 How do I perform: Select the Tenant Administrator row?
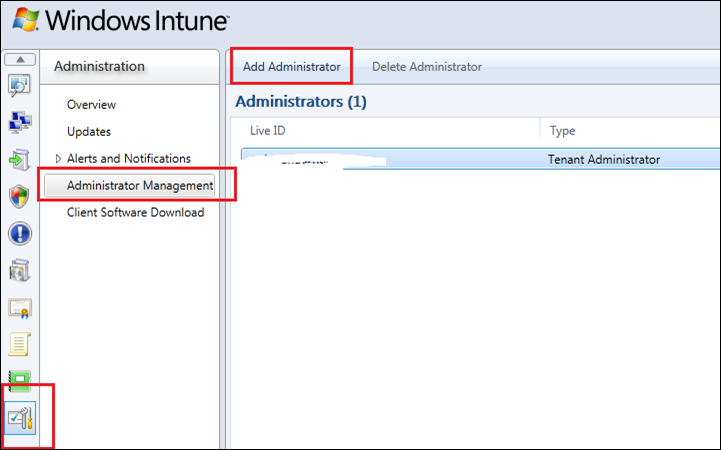[481, 159]
